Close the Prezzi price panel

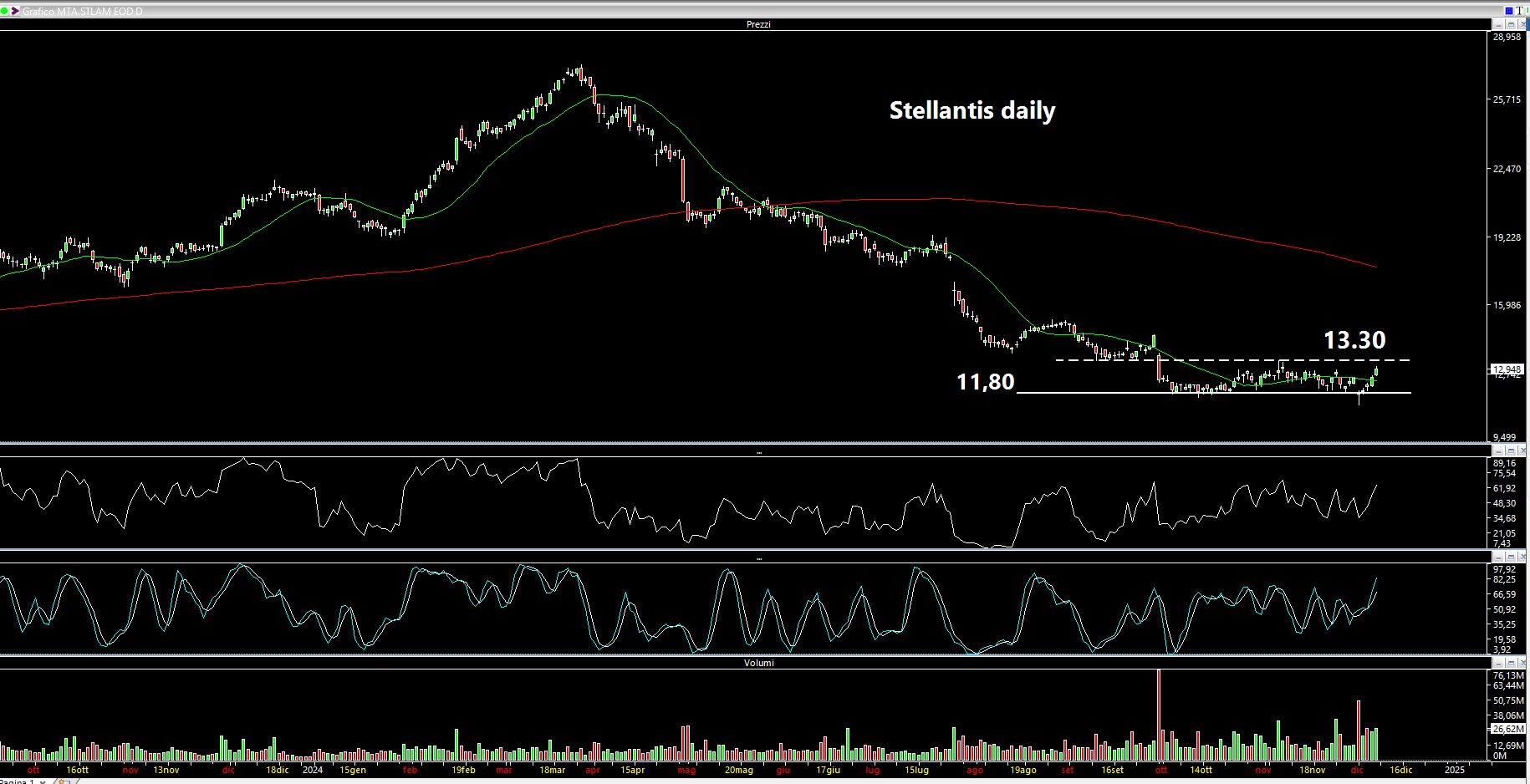click(1522, 24)
